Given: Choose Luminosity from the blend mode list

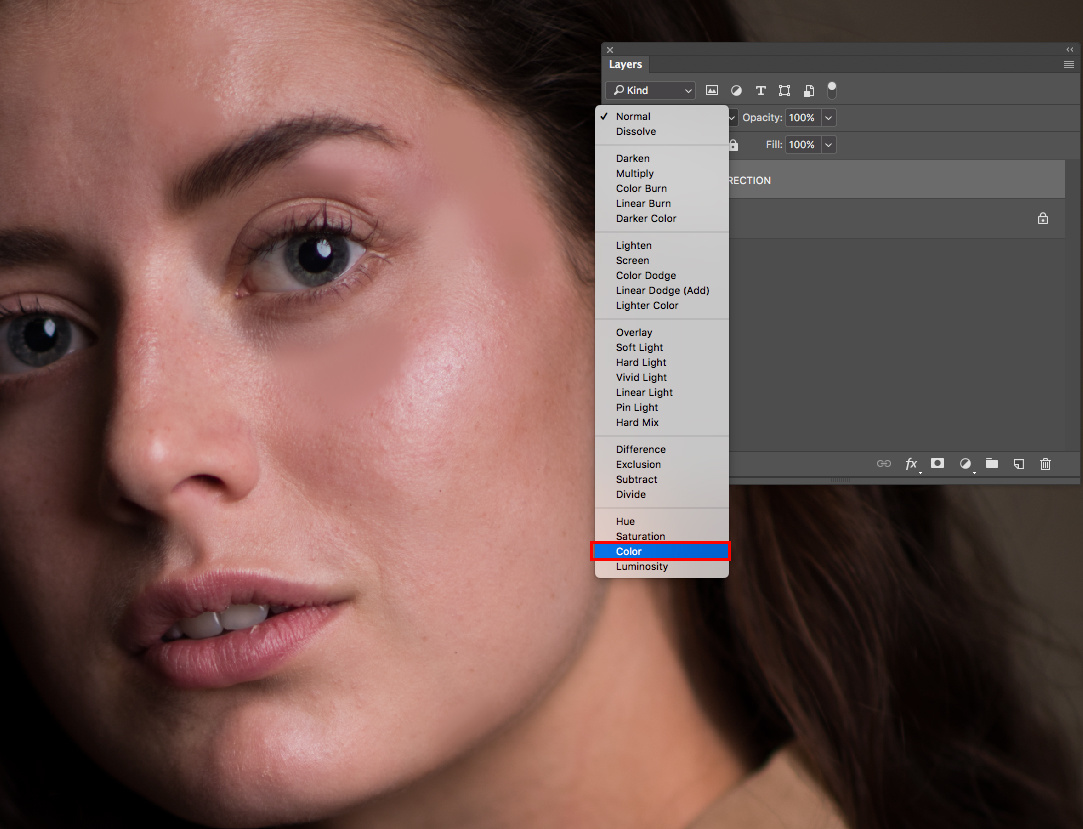Looking at the screenshot, I should pyautogui.click(x=641, y=566).
